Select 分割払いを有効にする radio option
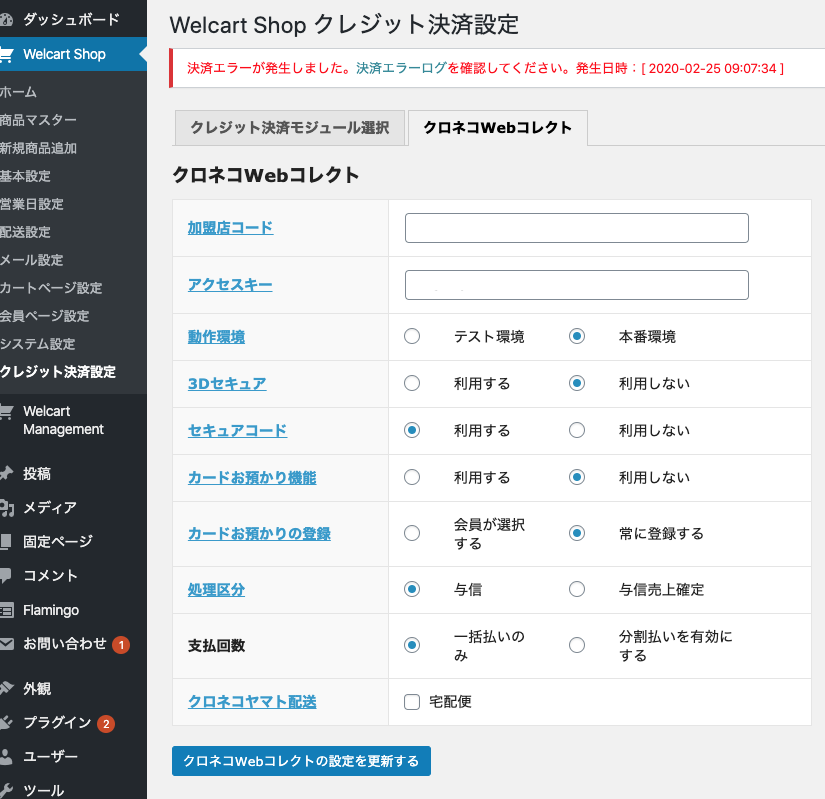 [x=577, y=645]
